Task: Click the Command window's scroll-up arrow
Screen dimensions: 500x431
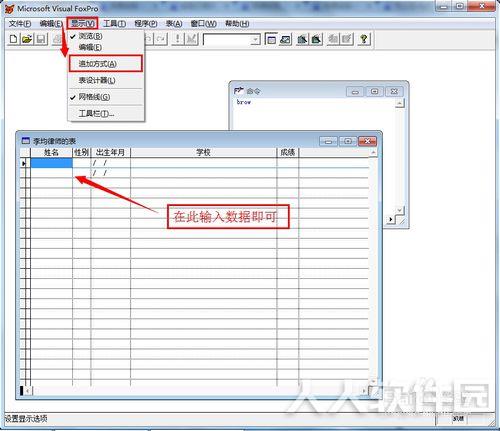Action: [399, 103]
